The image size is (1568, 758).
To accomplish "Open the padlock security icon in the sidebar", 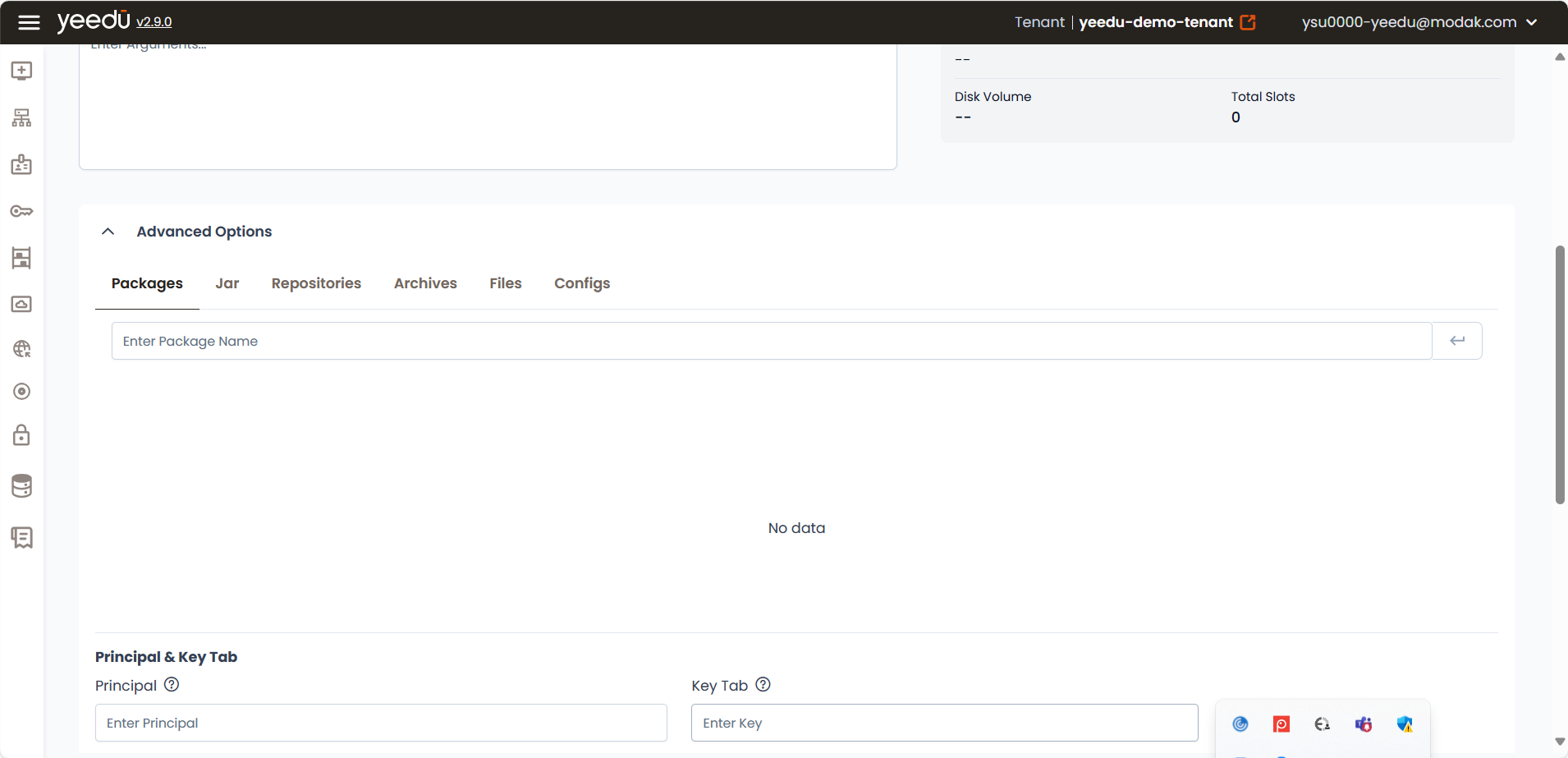I will tap(22, 434).
